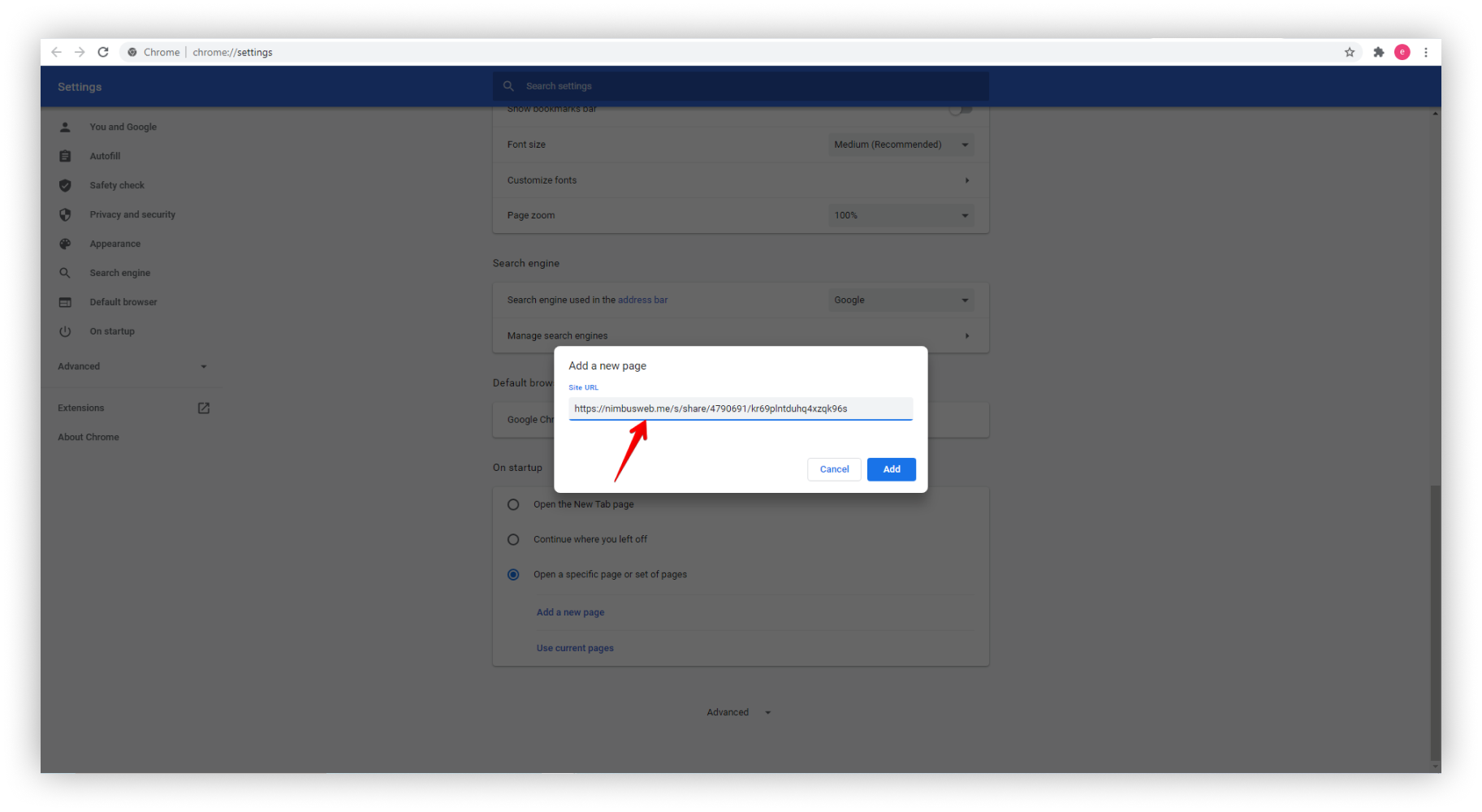
Task: Click the Add a new page link
Action: coord(570,612)
